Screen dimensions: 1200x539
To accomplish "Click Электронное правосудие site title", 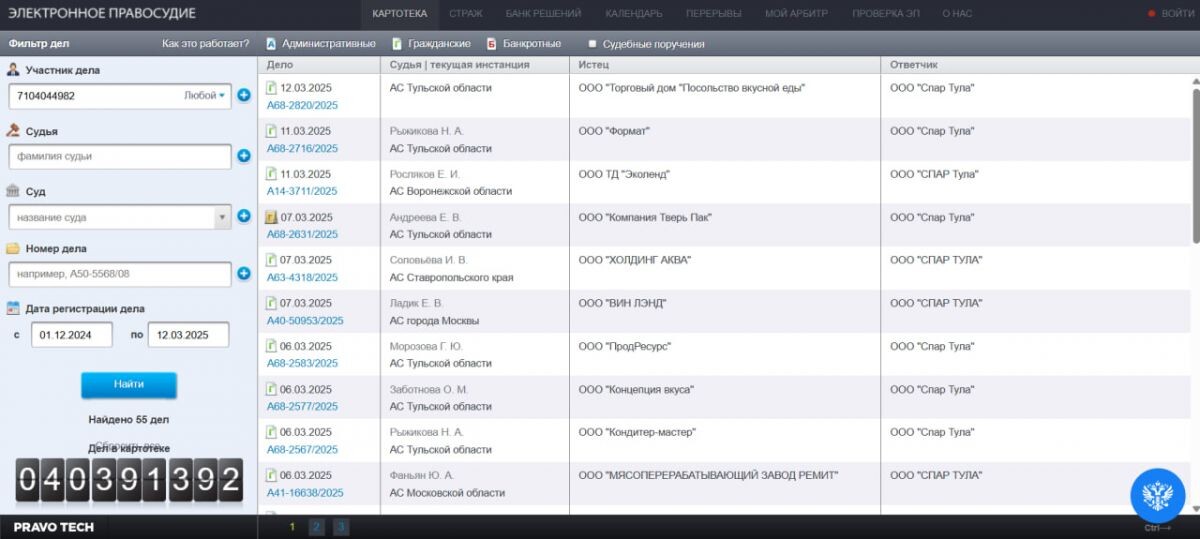I will pos(103,14).
